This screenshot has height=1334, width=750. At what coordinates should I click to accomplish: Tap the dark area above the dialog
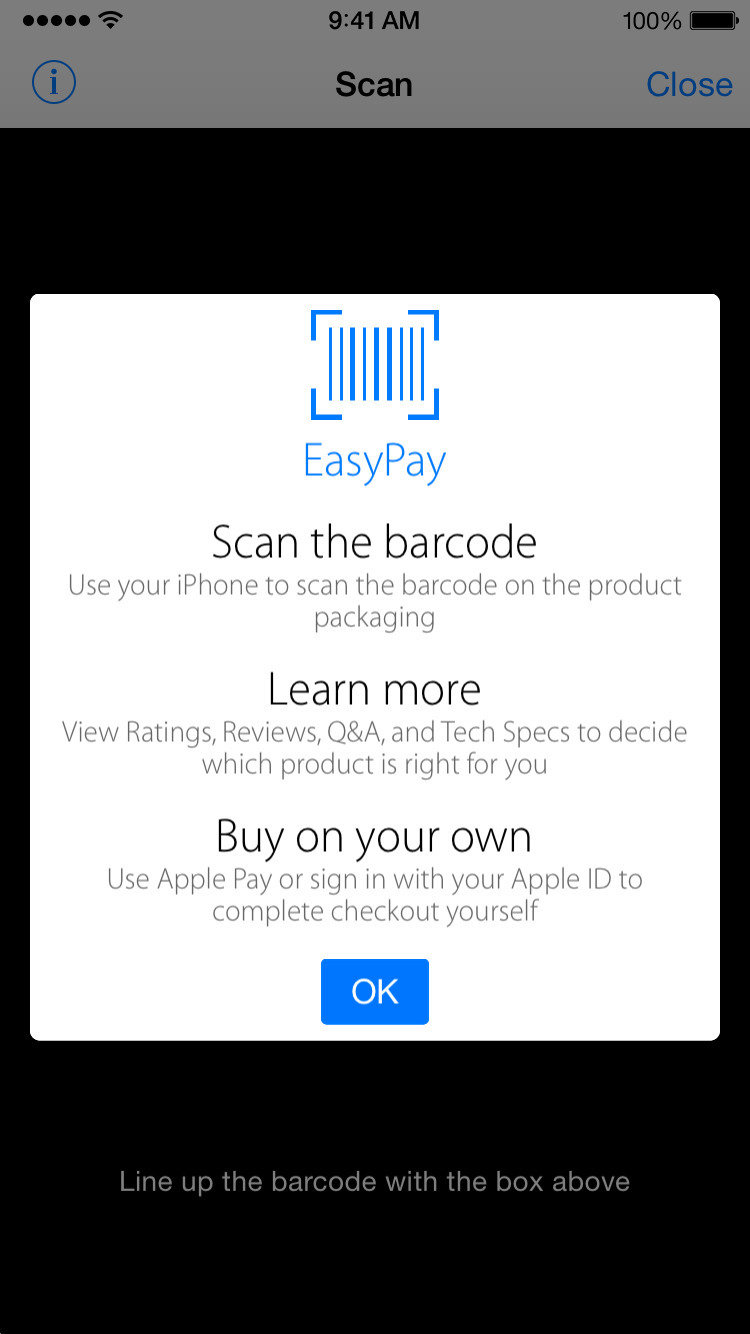coord(375,211)
